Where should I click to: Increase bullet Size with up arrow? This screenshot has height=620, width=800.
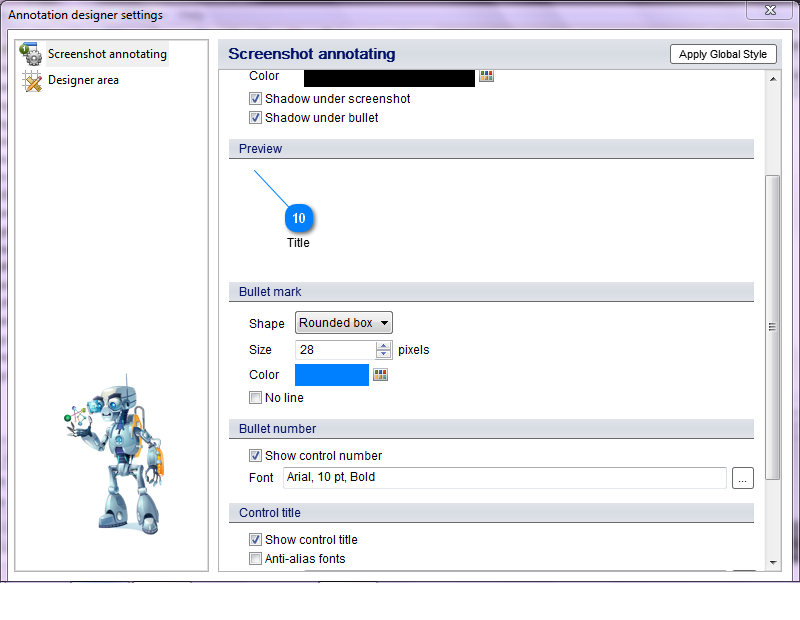pos(383,345)
